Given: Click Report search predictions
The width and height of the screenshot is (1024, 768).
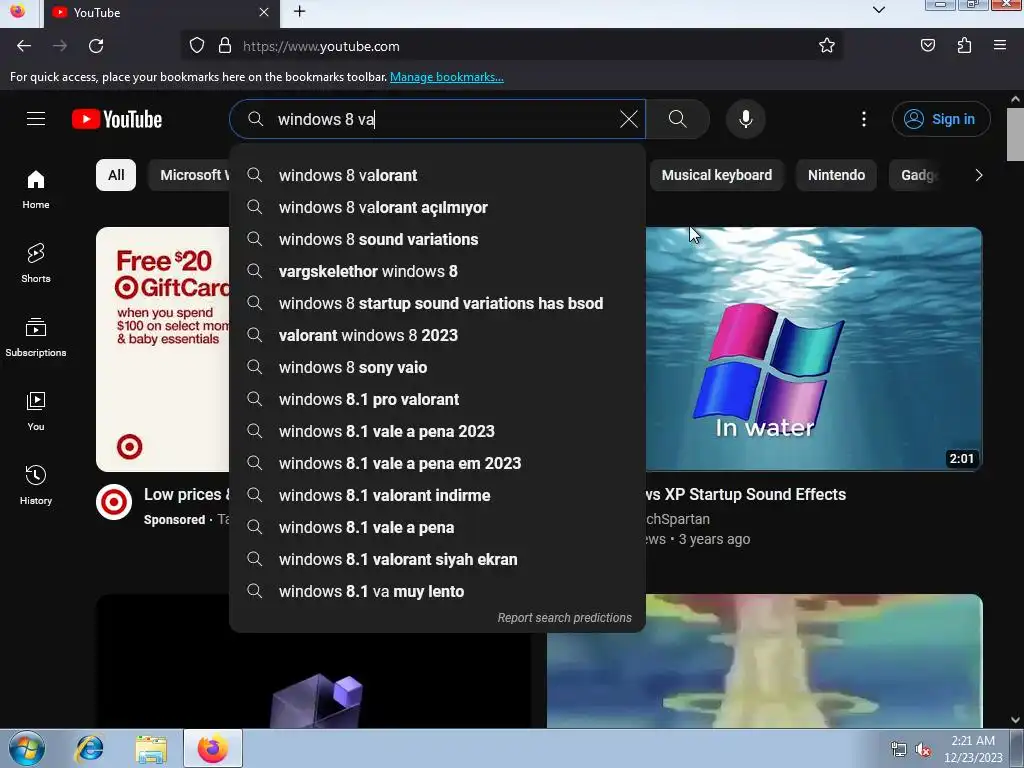Looking at the screenshot, I should pos(564,618).
